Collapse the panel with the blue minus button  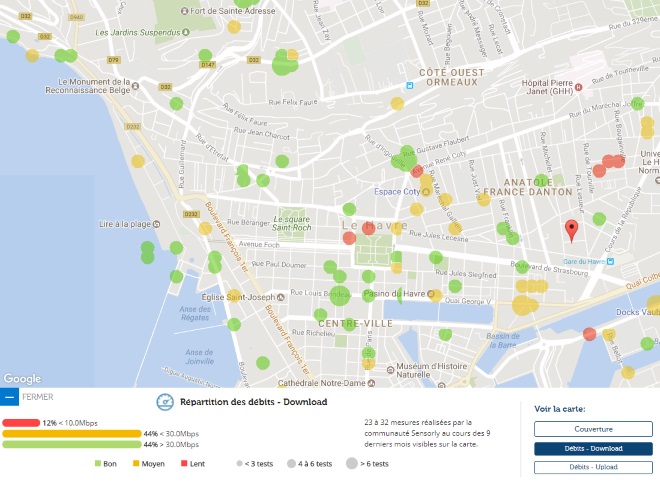pos(9,397)
